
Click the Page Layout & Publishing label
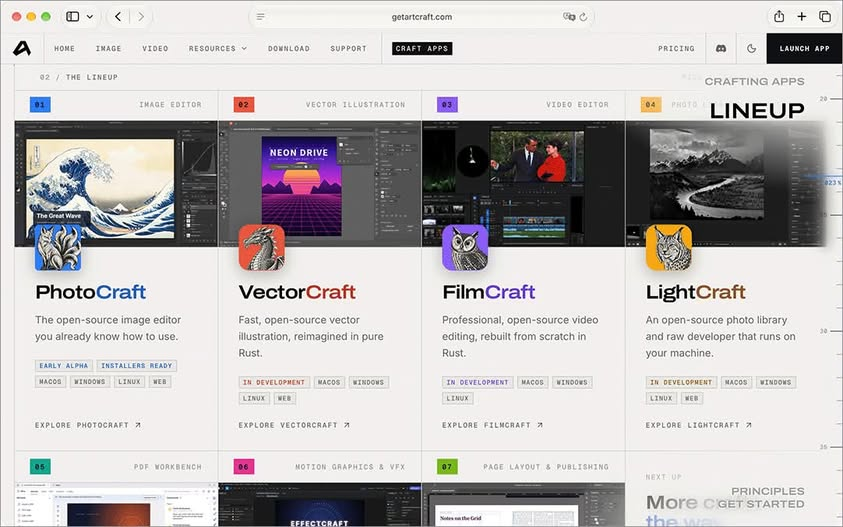coord(546,467)
